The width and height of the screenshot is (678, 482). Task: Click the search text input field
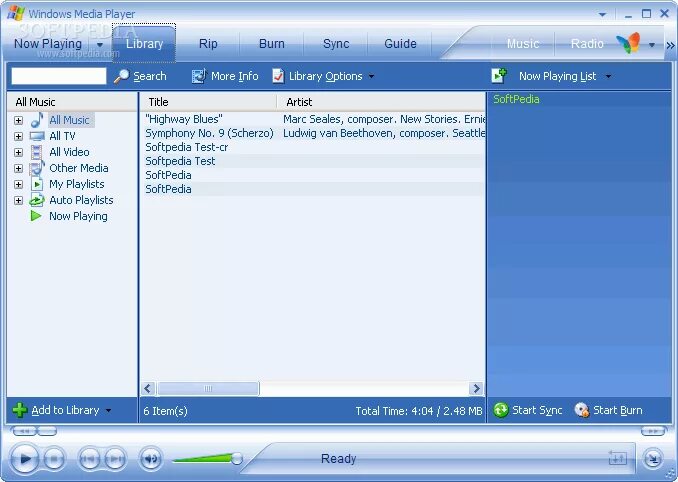coord(58,76)
